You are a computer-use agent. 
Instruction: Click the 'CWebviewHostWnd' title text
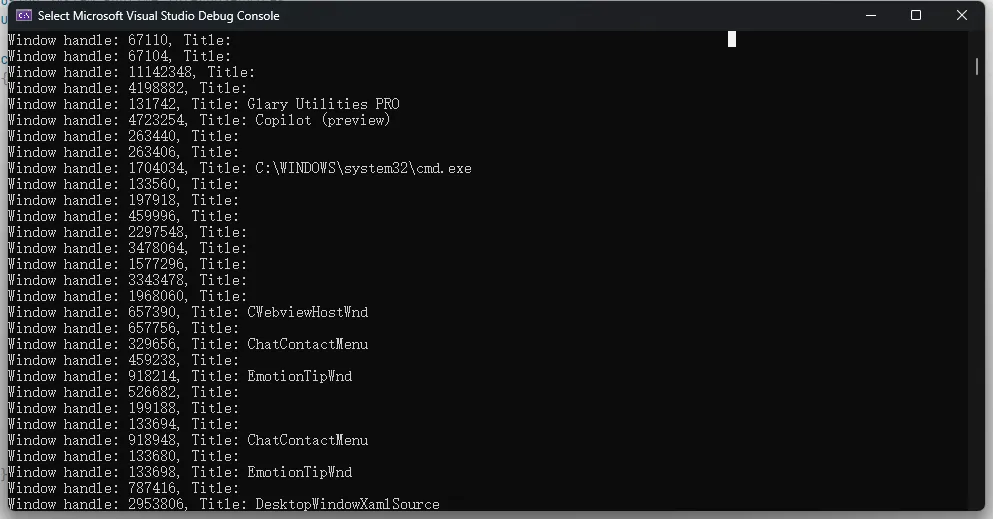(307, 312)
